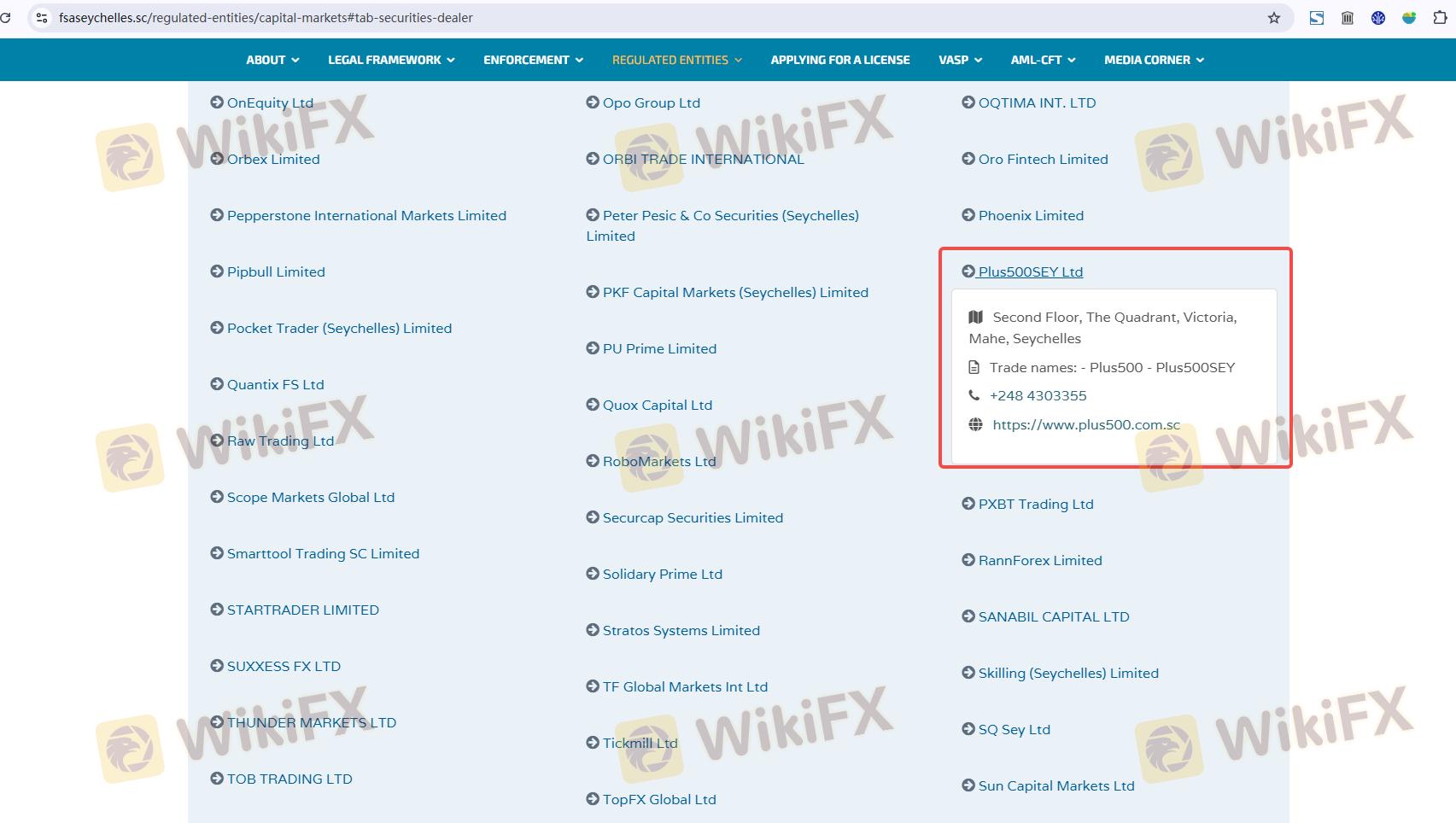Expand the ENFORCEMENT menu
This screenshot has width=1456, height=823.
point(533,60)
